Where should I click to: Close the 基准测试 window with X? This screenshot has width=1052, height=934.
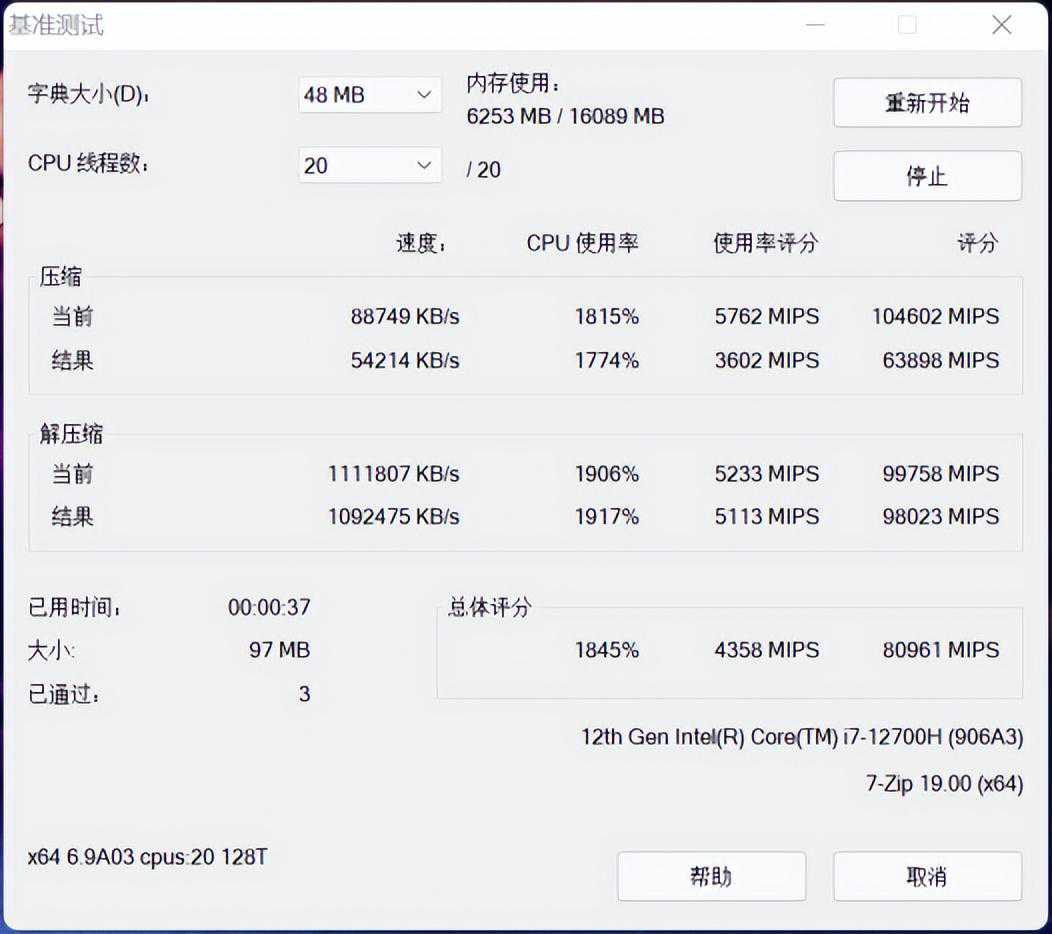click(x=1001, y=25)
